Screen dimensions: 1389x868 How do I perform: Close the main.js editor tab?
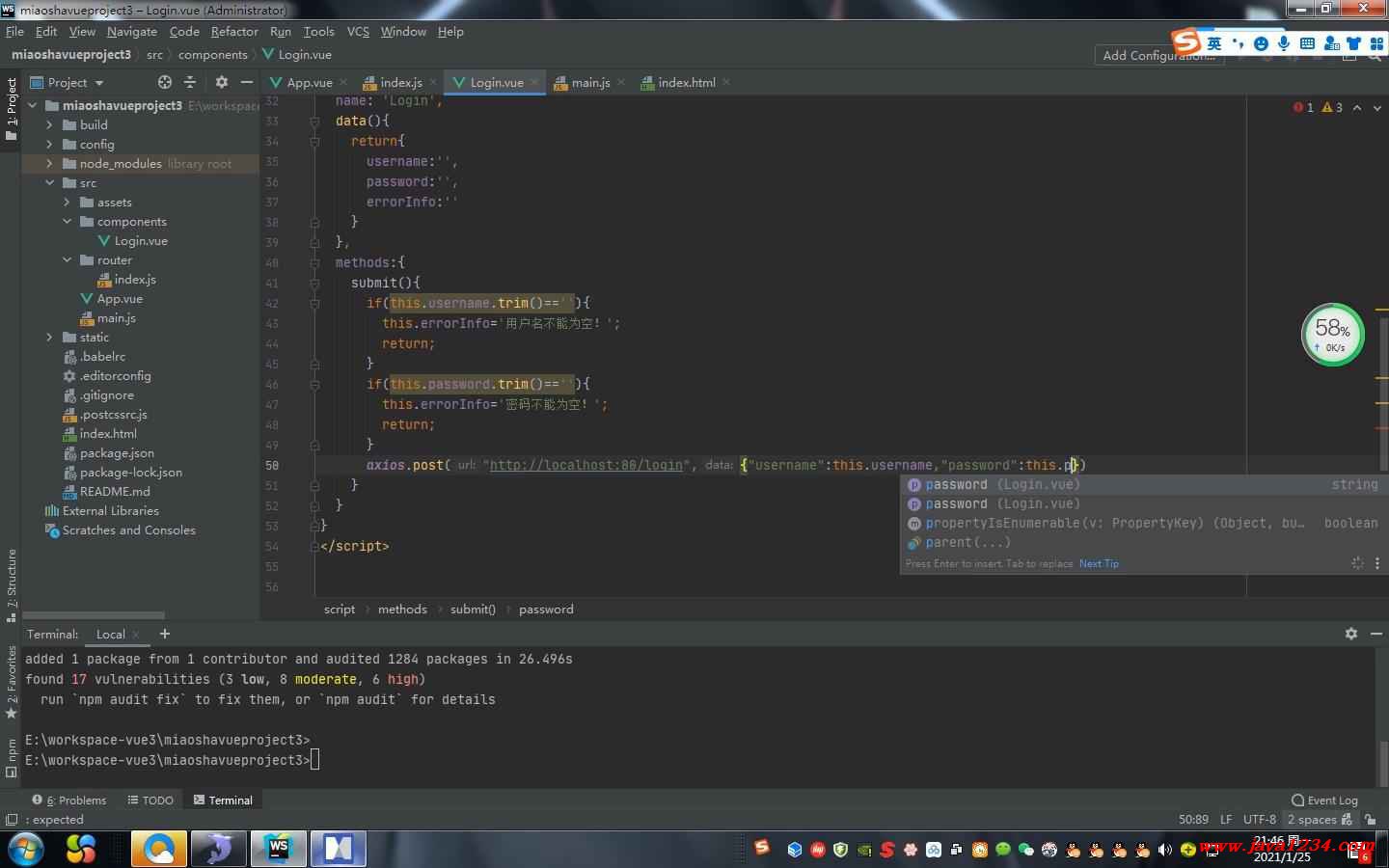[x=621, y=83]
